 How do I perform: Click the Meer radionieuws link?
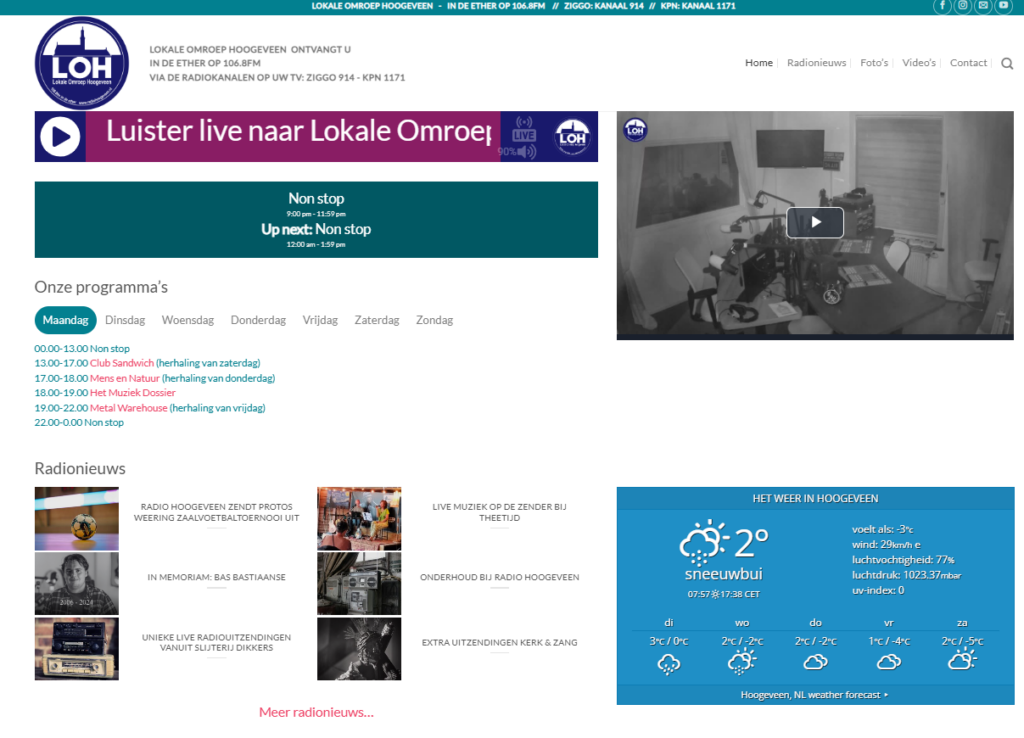[x=316, y=712]
